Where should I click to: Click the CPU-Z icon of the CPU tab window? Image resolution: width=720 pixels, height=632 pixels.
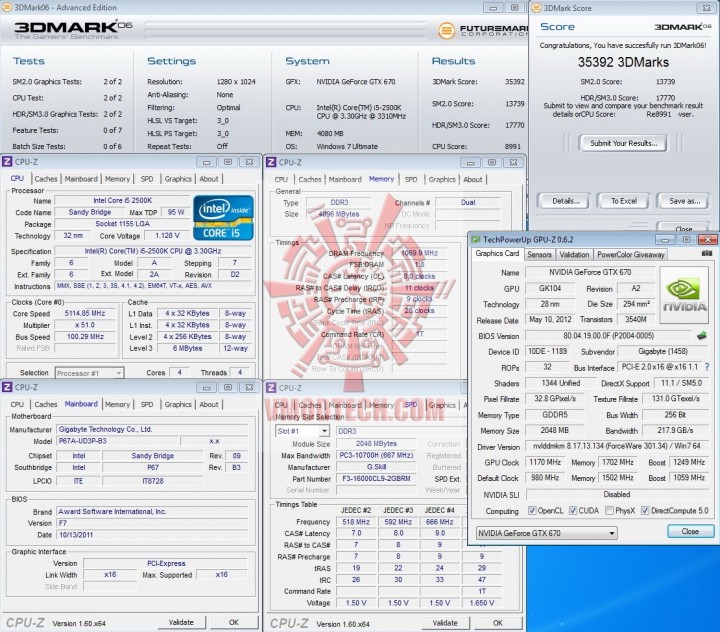point(7,161)
